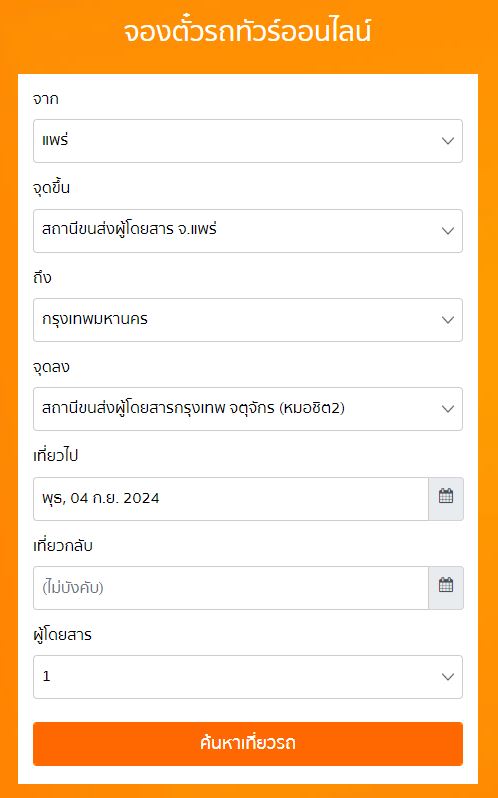Click the ถึง field label
Viewport: 498px width, 798px height.
point(42,277)
